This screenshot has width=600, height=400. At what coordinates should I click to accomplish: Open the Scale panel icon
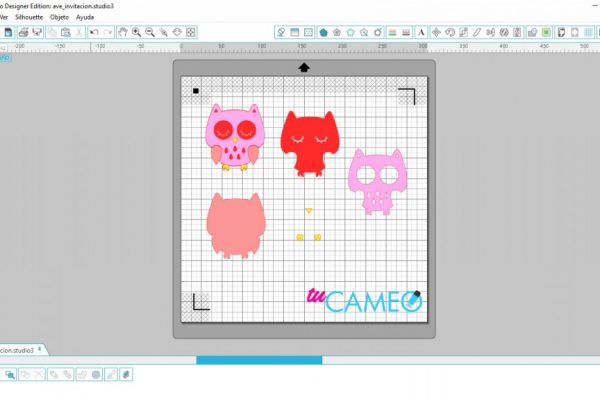pos(463,33)
